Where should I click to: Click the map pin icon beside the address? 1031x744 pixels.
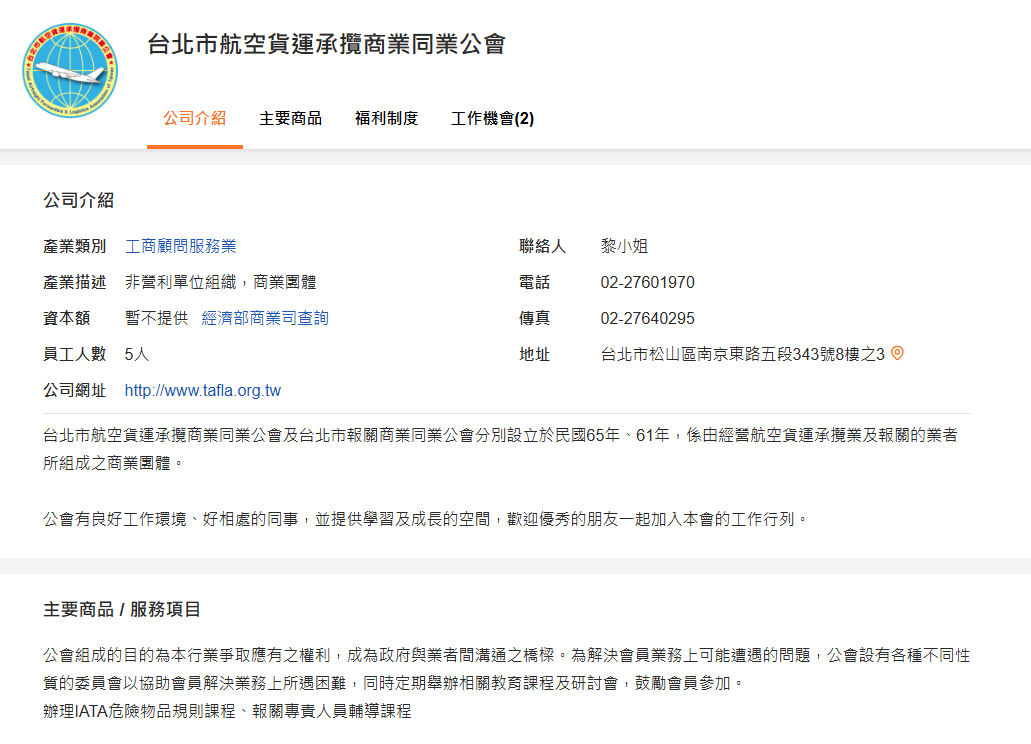[897, 353]
